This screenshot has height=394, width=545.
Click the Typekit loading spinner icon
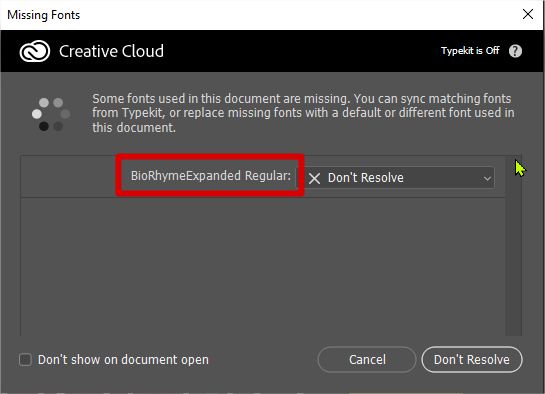(x=51, y=114)
